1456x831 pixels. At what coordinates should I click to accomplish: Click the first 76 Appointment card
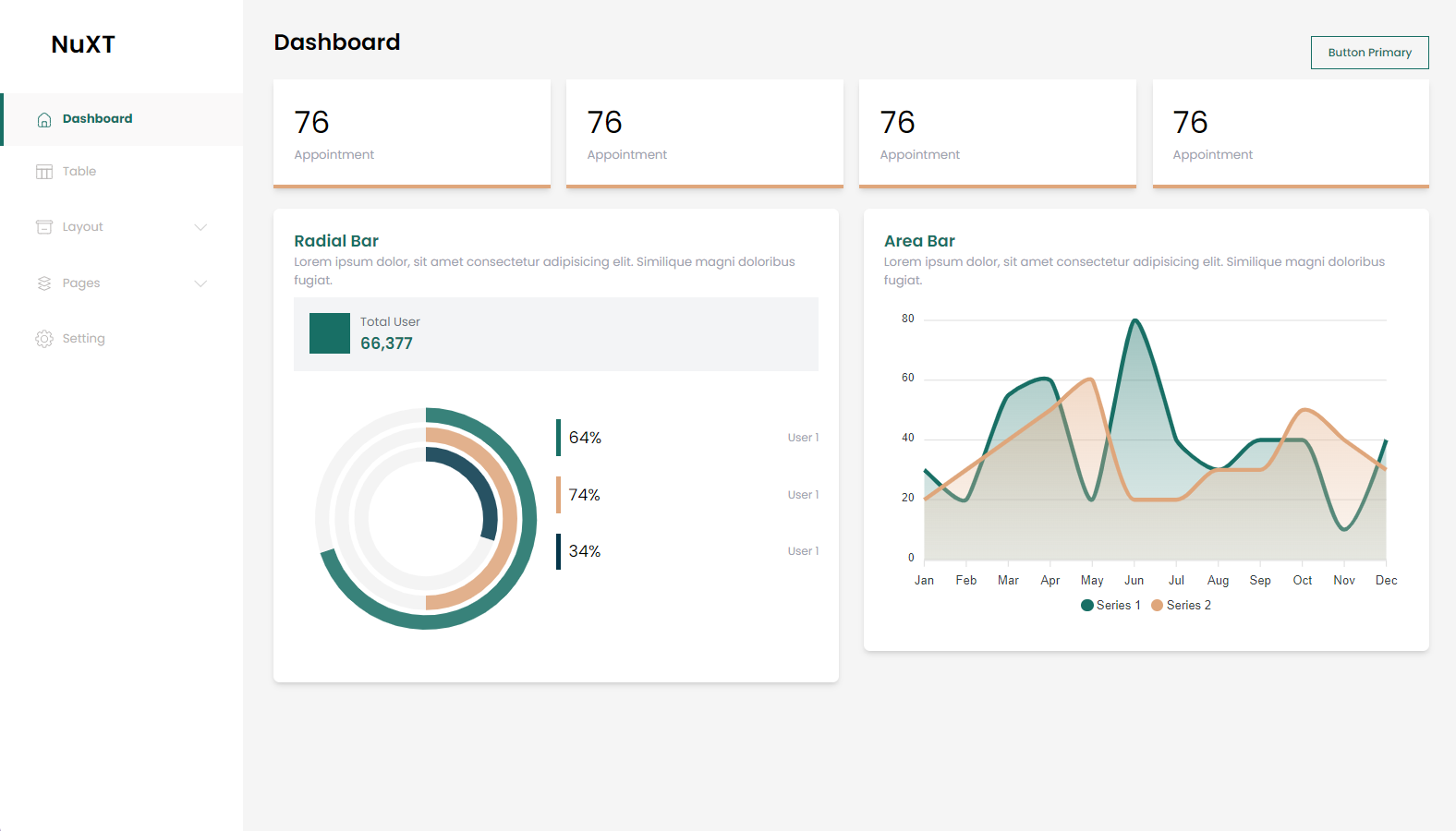pyautogui.click(x=412, y=133)
